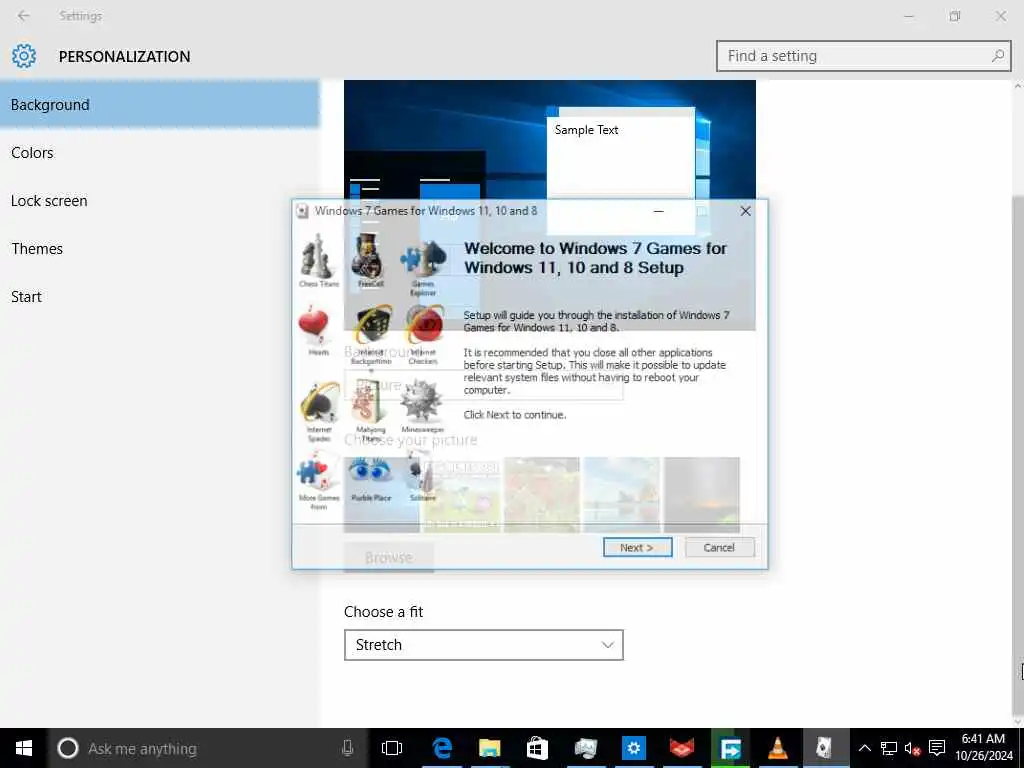This screenshot has height=768, width=1024.
Task: Open the network status tray icon
Action: [x=889, y=748]
